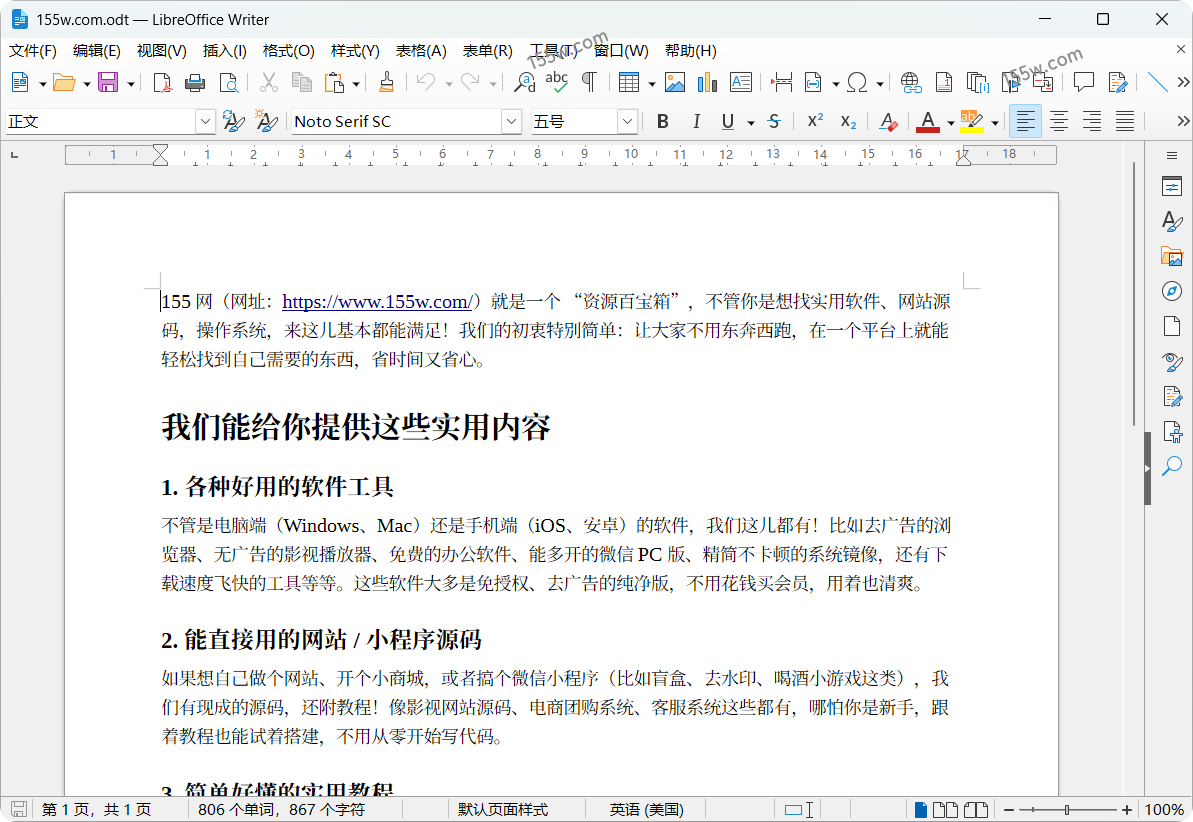This screenshot has width=1193, height=822.
Task: Open the Noto Serif SC font dropdown
Action: (x=511, y=122)
